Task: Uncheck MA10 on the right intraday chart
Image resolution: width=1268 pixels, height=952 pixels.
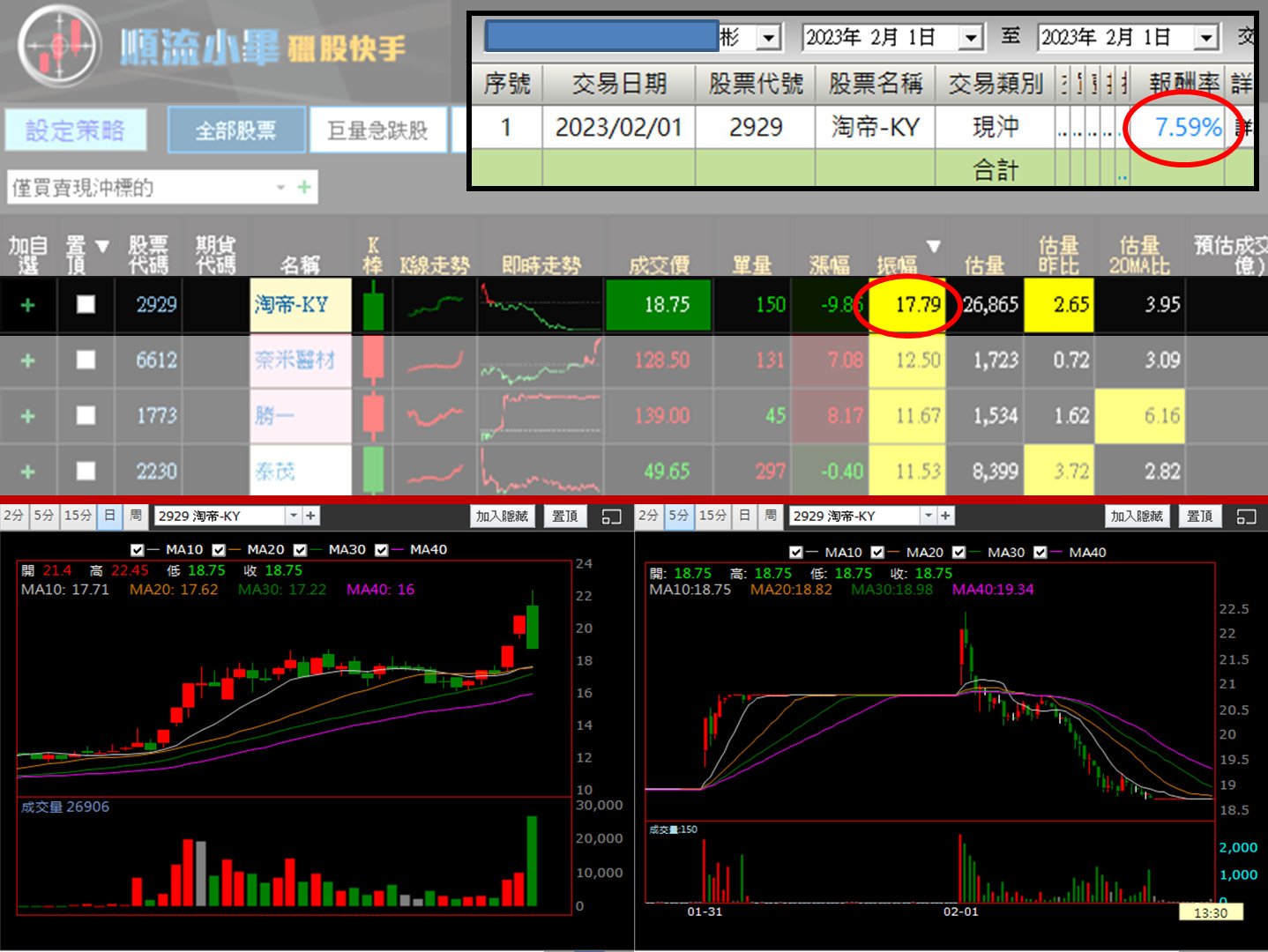Action: coord(794,552)
